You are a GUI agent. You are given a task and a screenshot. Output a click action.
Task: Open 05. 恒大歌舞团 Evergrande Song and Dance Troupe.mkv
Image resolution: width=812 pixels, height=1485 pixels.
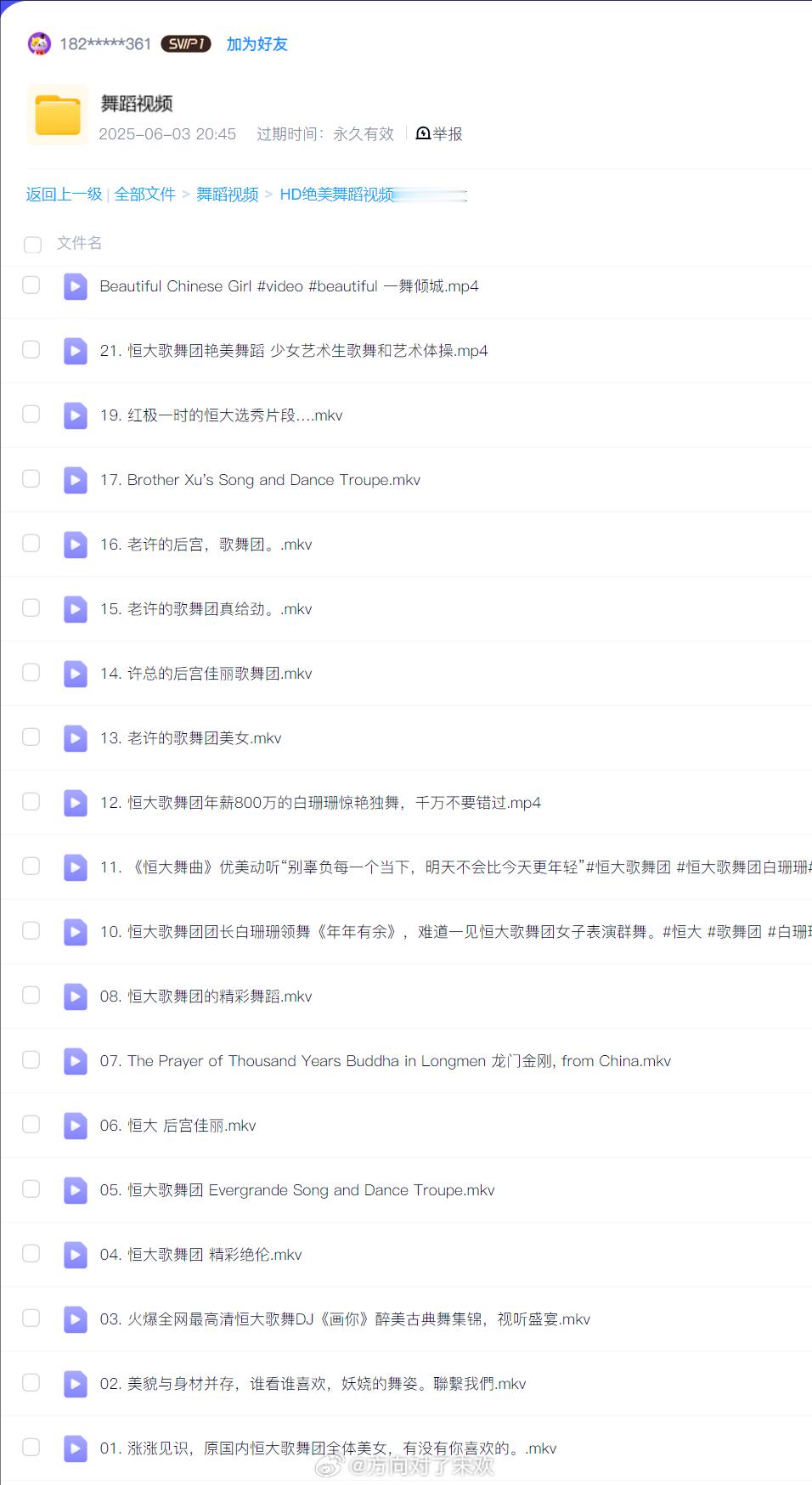pos(297,1190)
